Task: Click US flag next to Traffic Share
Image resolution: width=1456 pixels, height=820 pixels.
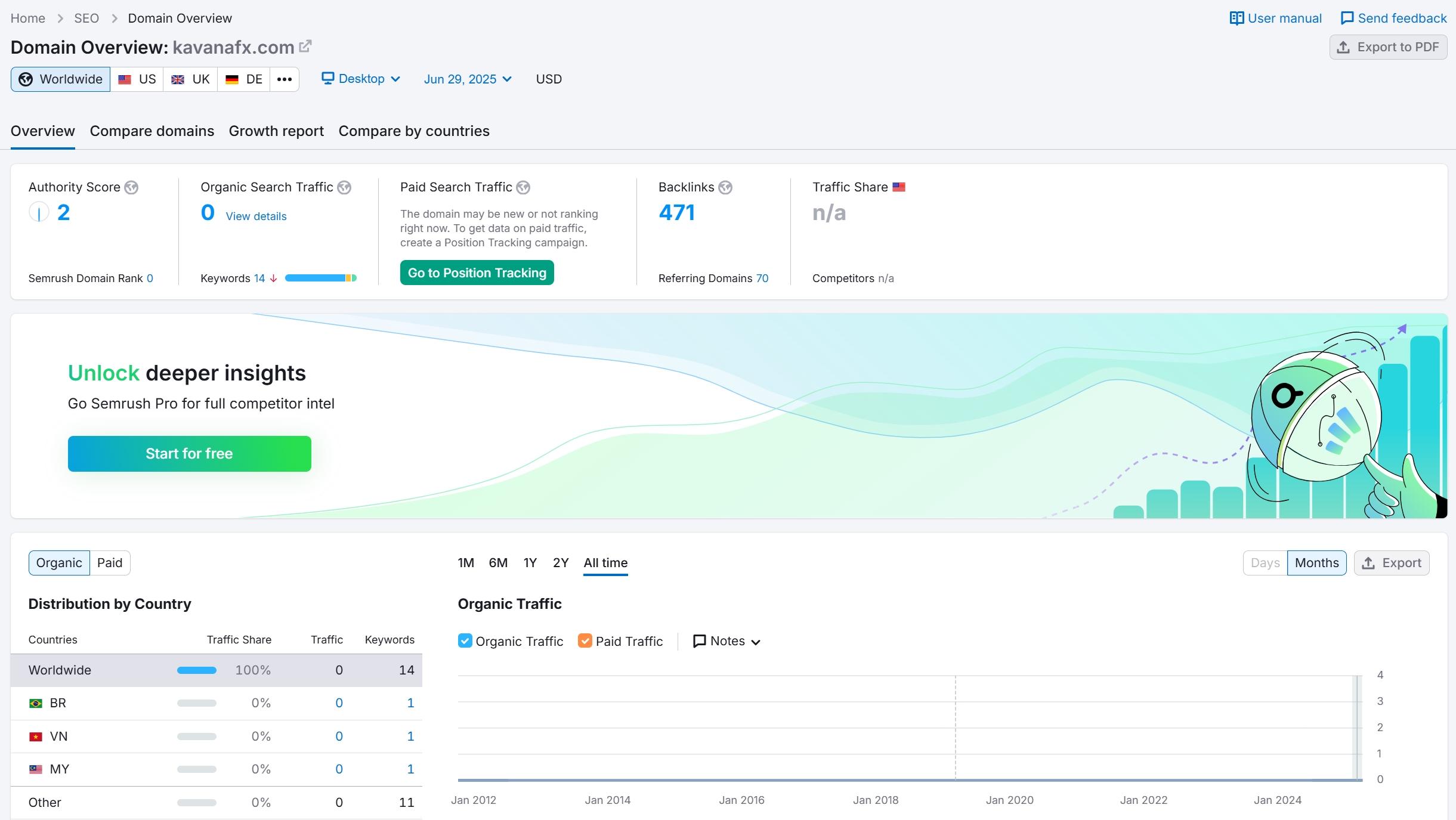Action: tap(899, 187)
